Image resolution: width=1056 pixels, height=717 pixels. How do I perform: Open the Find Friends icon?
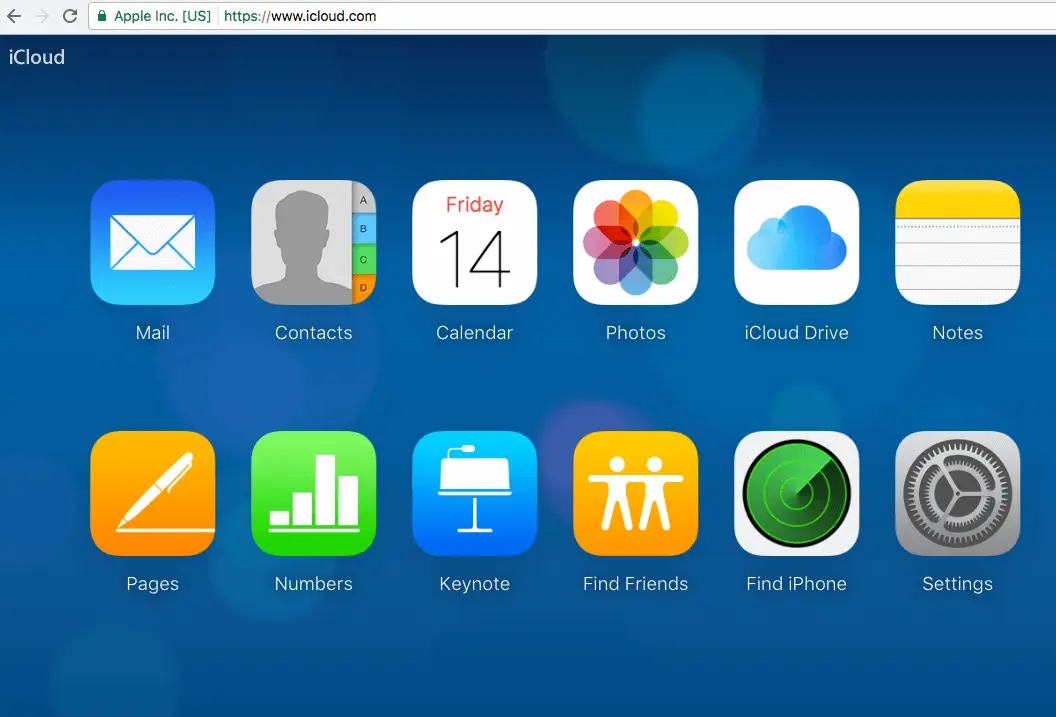(x=636, y=493)
